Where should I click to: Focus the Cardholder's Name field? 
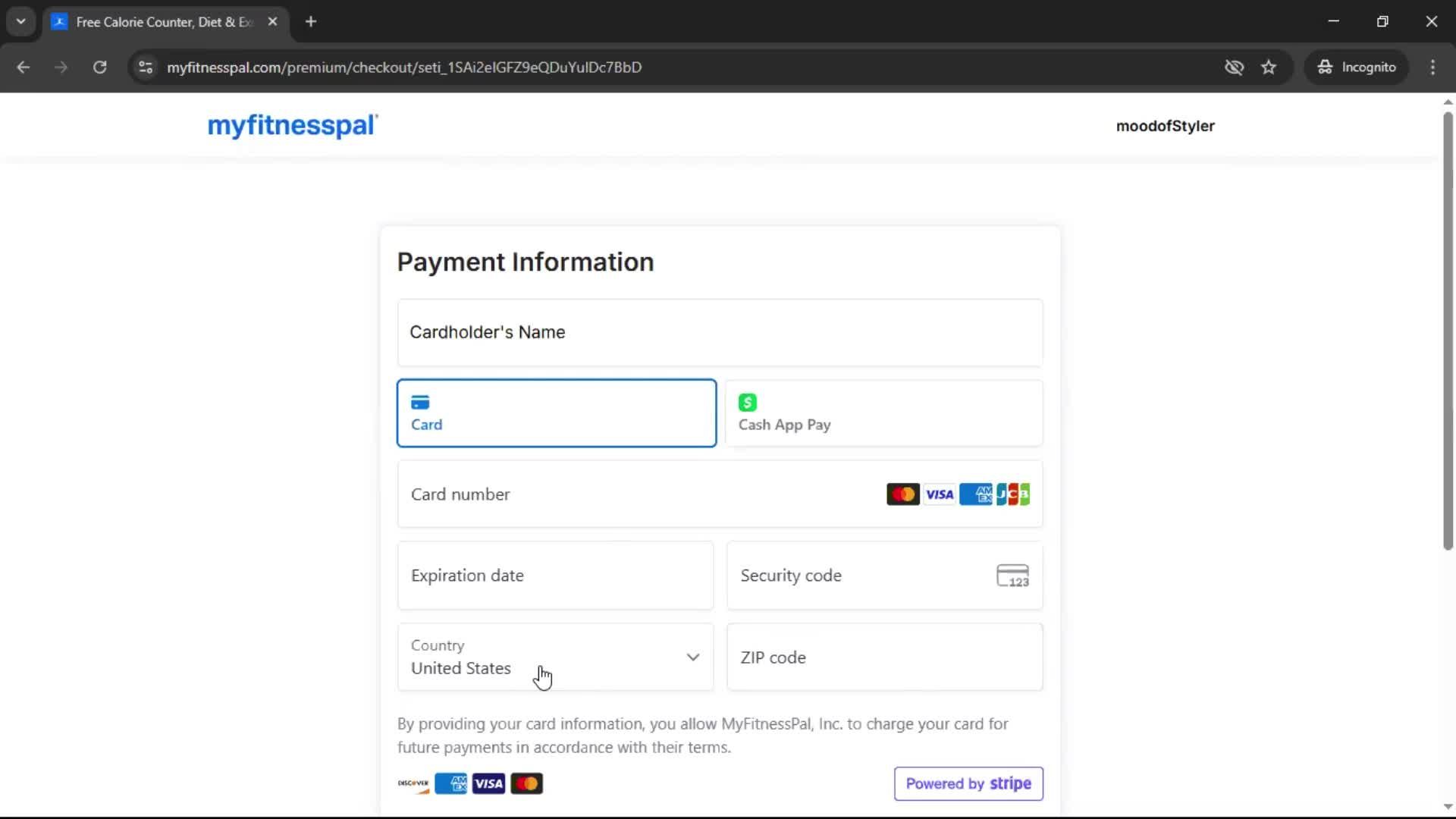[720, 332]
